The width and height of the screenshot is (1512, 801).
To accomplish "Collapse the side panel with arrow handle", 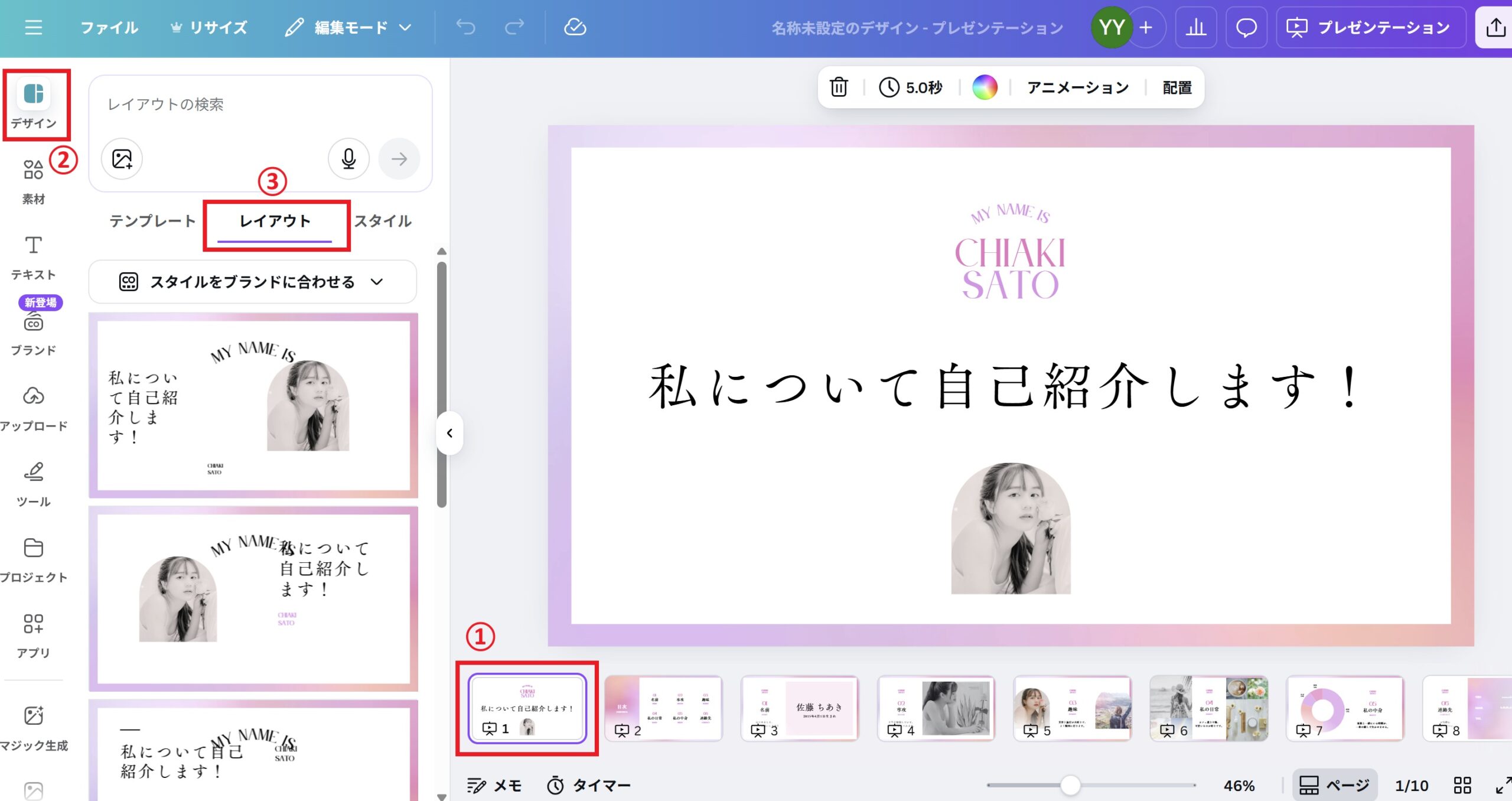I will [449, 433].
